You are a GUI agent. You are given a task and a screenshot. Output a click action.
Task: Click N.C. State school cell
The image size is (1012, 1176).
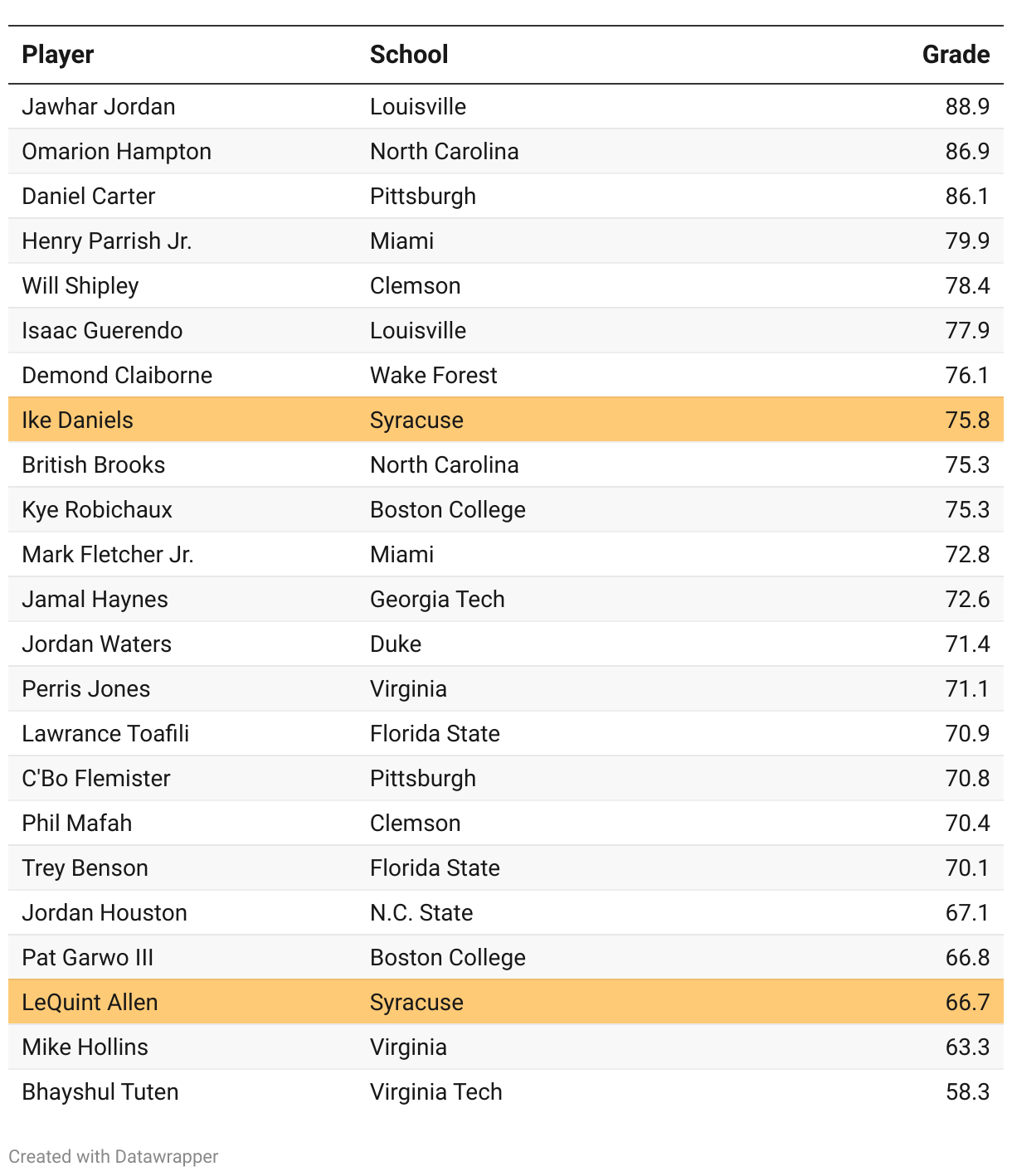(421, 913)
